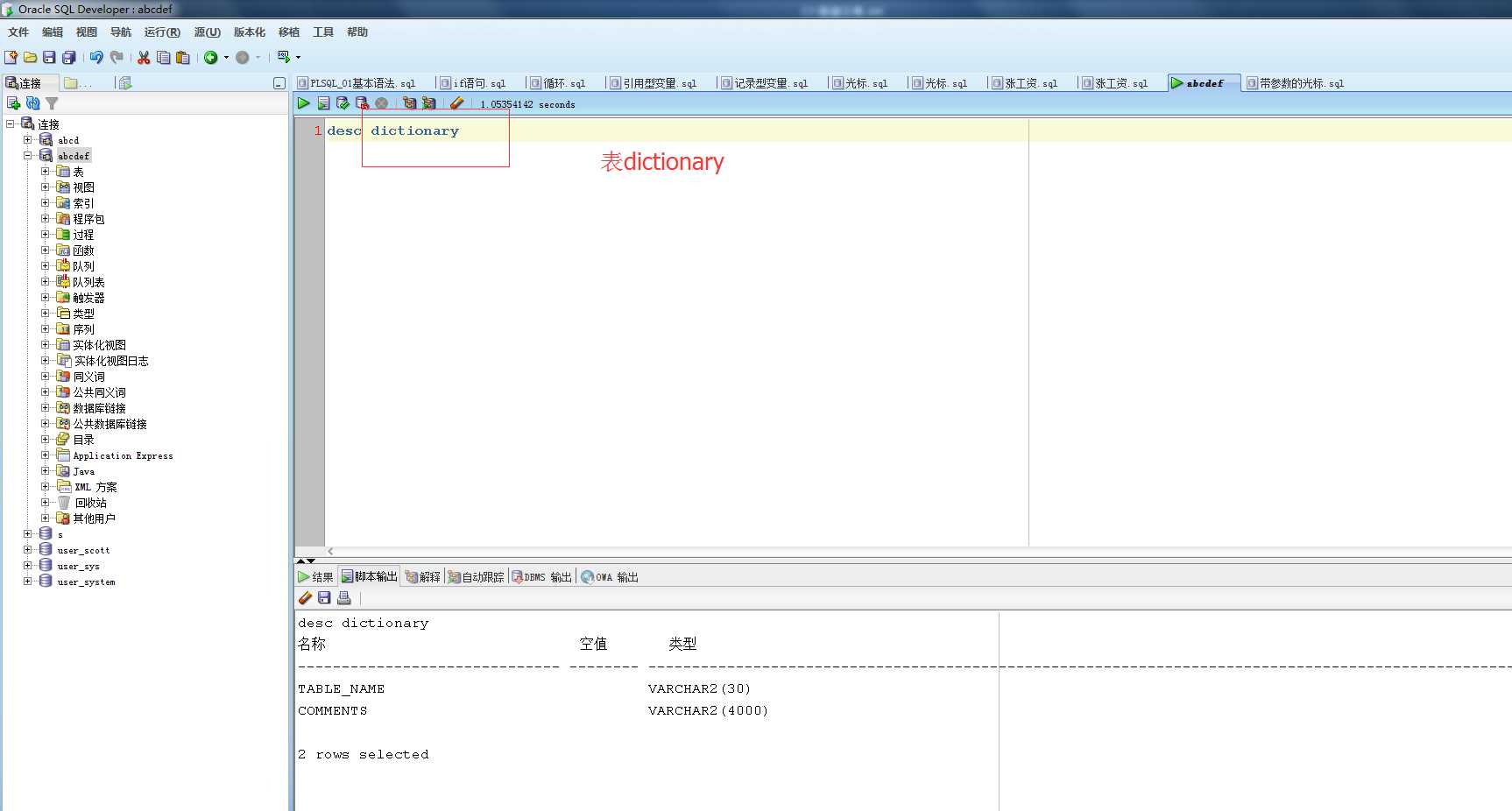Click the Open folder icon in toolbar
1512x811 pixels.
click(30, 58)
